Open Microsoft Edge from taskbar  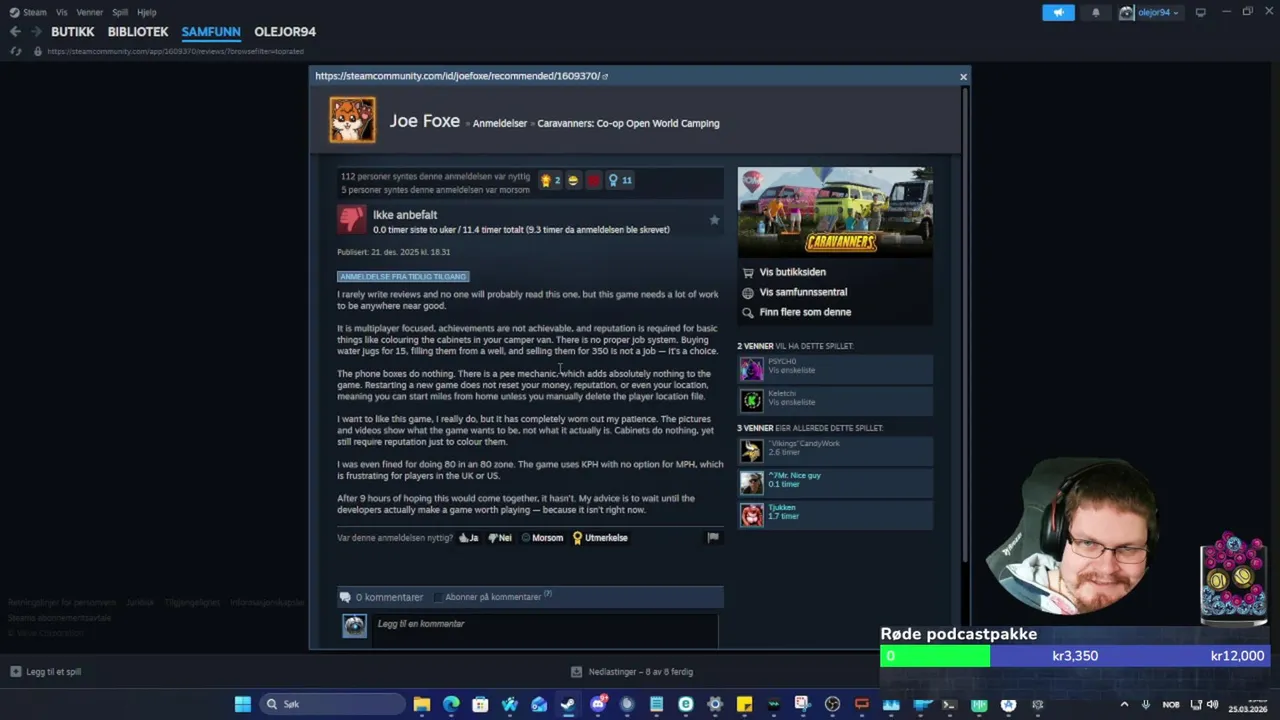click(451, 704)
